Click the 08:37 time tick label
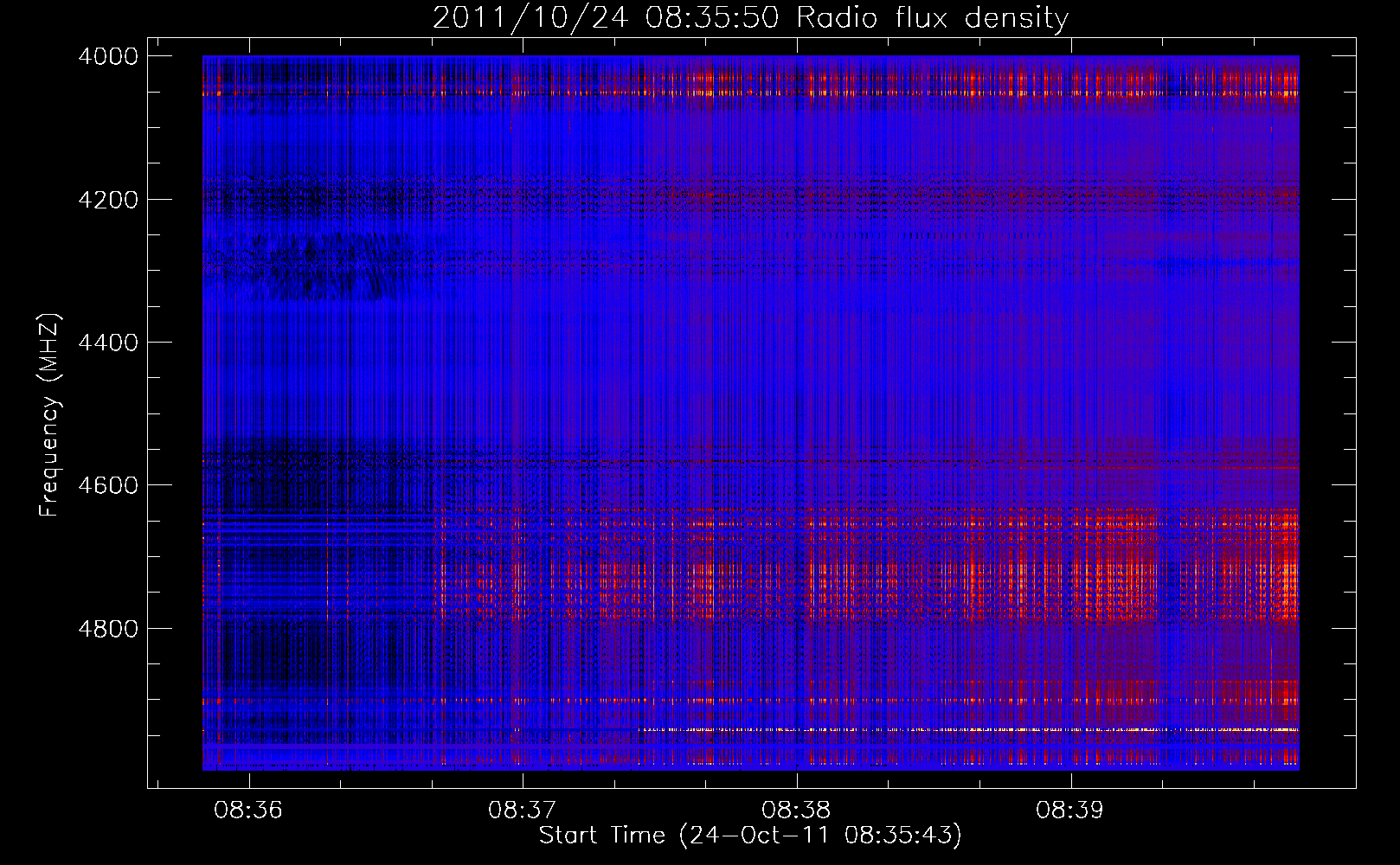The height and width of the screenshot is (865, 1400). pyautogui.click(x=522, y=811)
